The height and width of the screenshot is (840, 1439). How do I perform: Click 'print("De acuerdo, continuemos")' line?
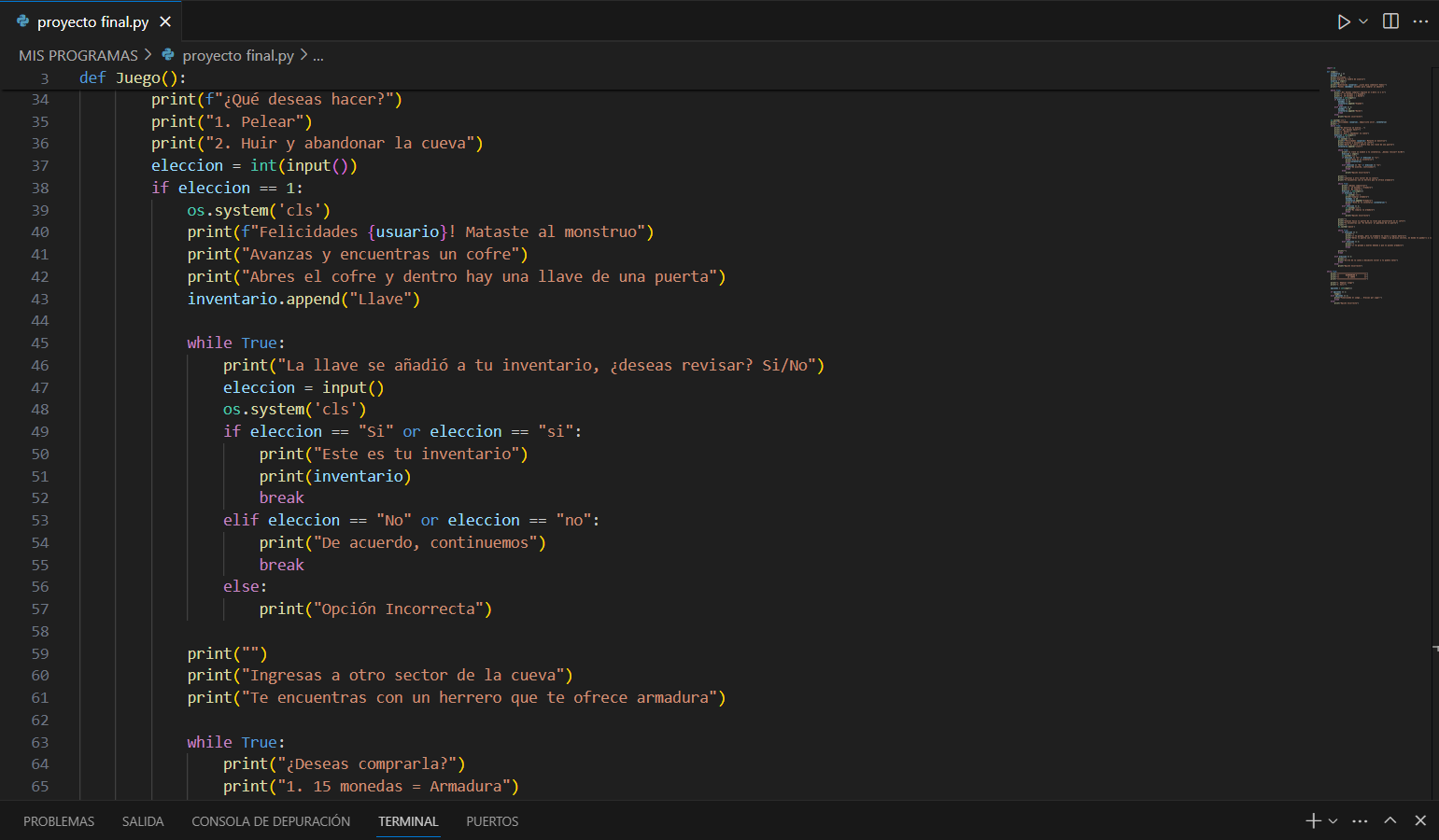(402, 543)
